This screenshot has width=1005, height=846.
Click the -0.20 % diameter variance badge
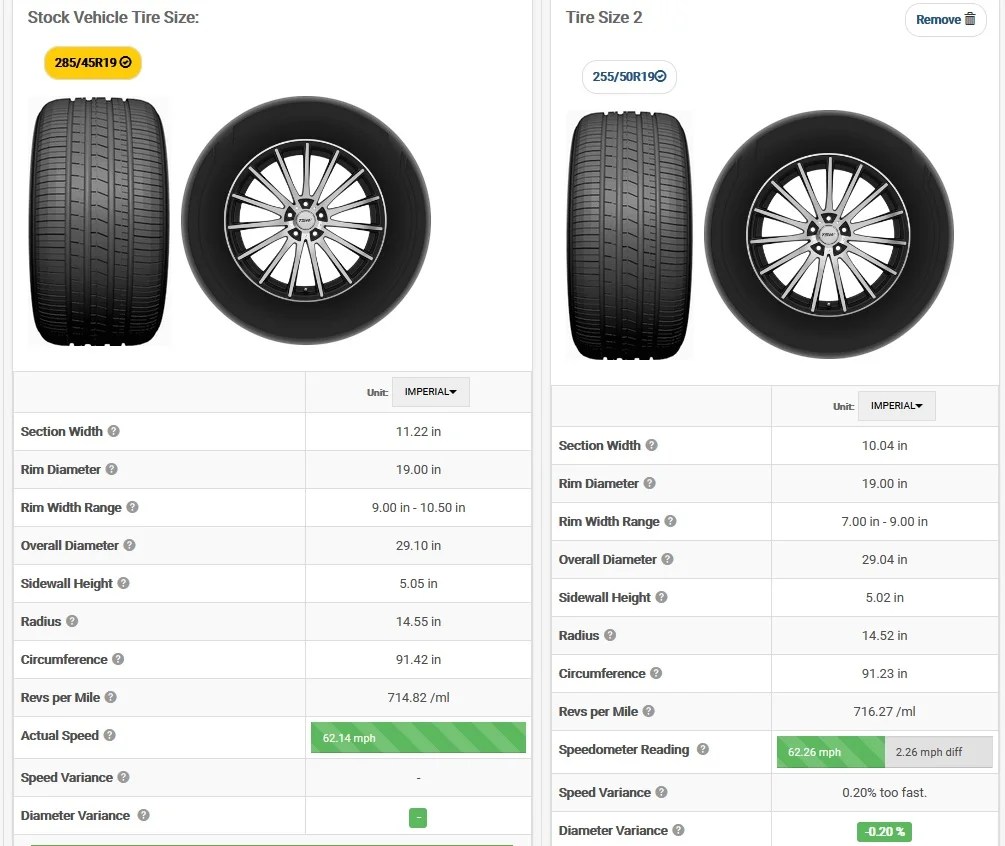(885, 832)
